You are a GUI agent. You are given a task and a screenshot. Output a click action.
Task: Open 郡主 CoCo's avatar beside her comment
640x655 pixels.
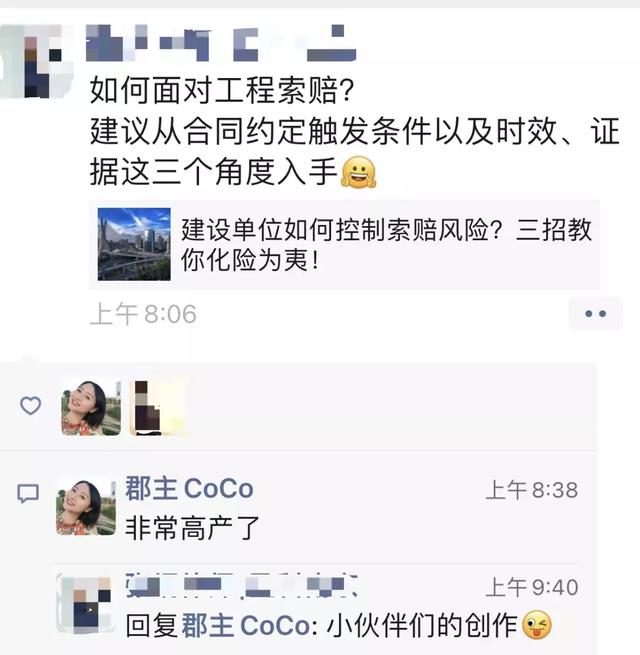(x=86, y=507)
